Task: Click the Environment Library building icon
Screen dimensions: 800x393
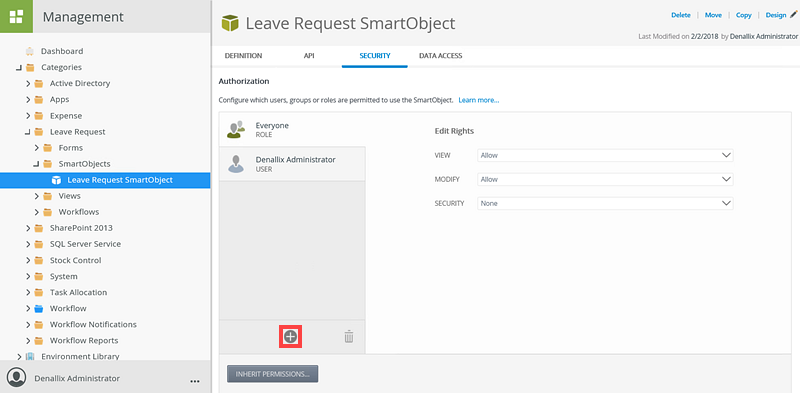Action: pyautogui.click(x=30, y=356)
